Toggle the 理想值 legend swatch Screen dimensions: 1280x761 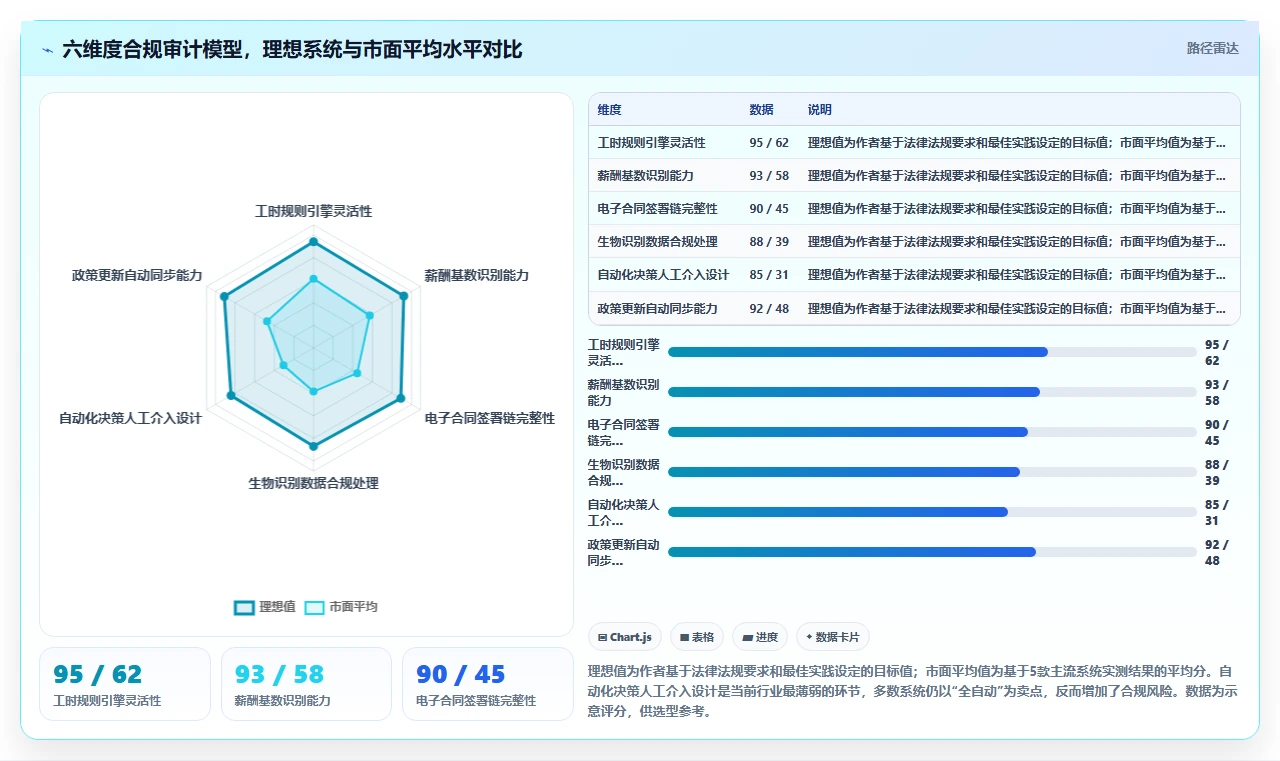coord(244,607)
